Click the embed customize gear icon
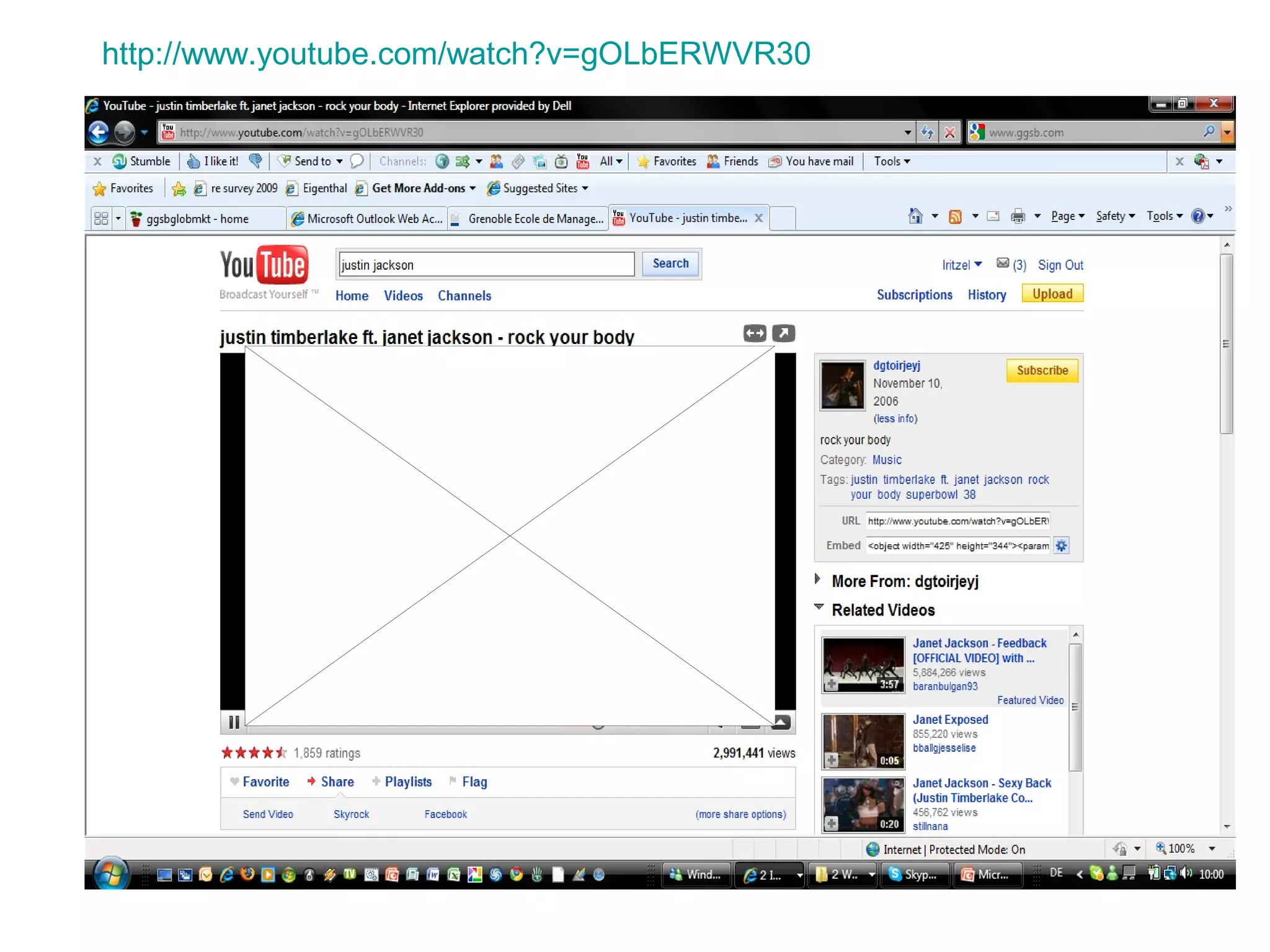Viewport: 1270px width, 952px height. point(1061,545)
